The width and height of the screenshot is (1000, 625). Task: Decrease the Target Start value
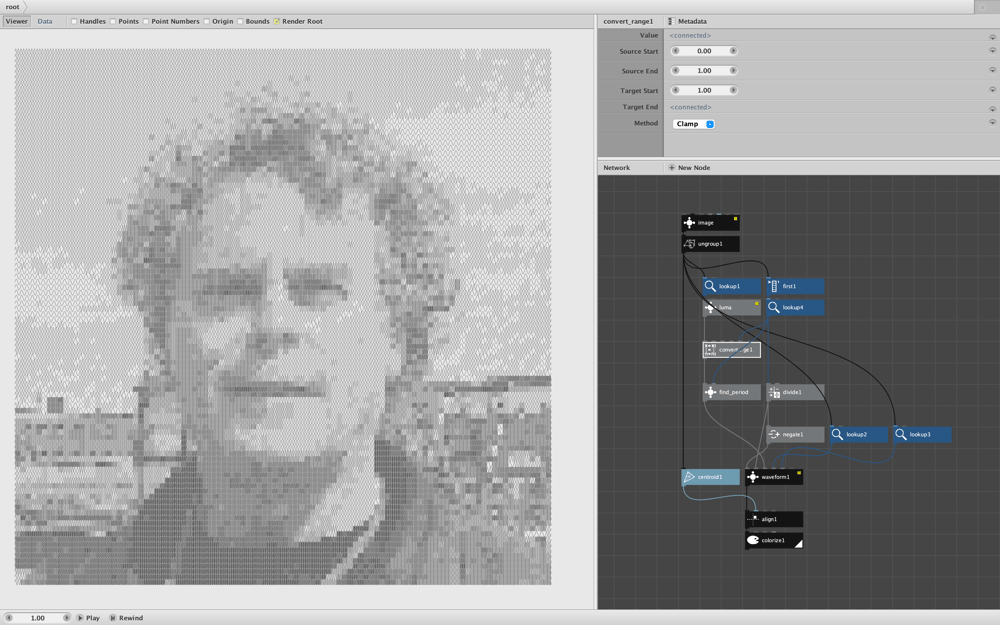(x=675, y=90)
